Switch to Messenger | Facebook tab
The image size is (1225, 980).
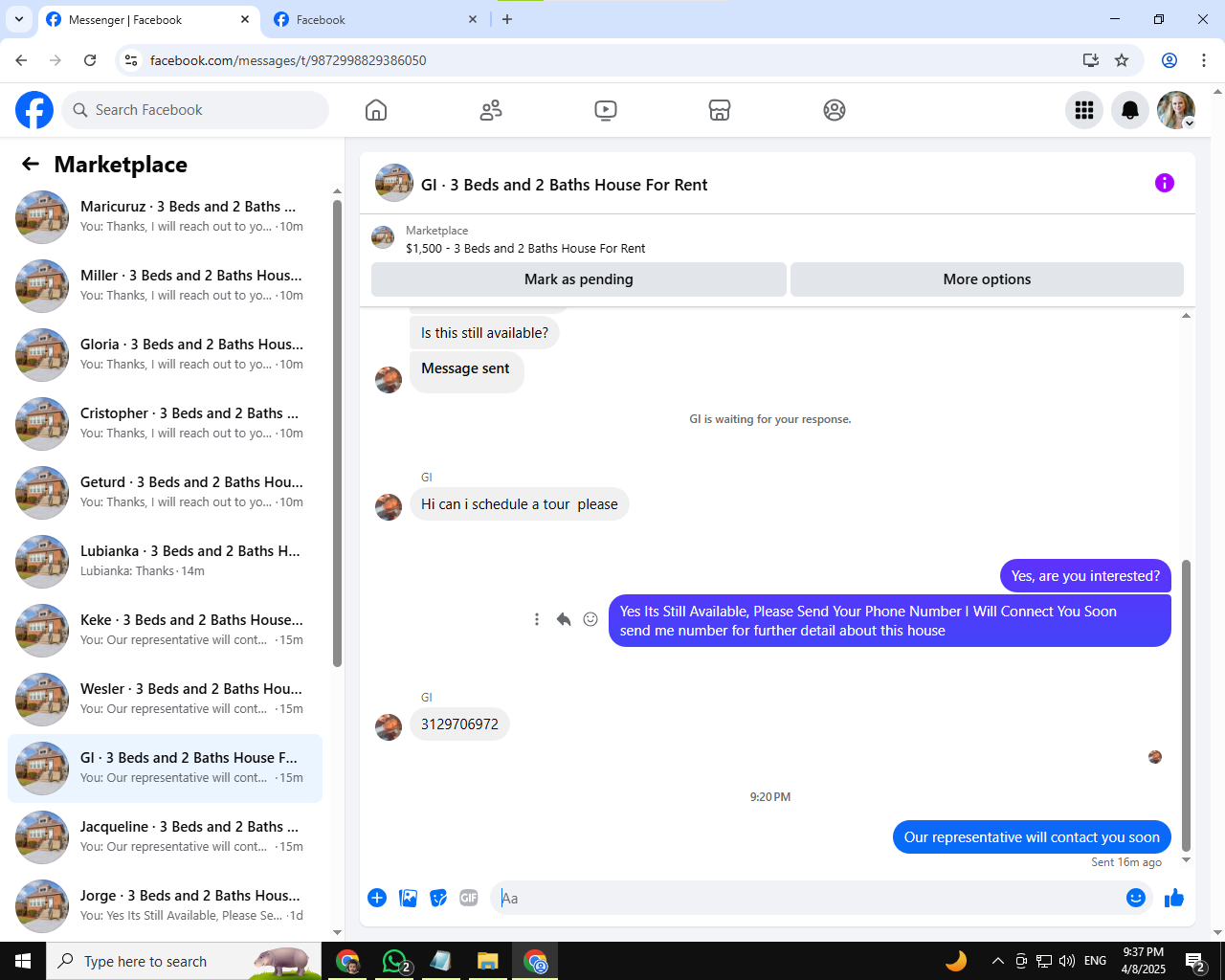click(x=139, y=19)
